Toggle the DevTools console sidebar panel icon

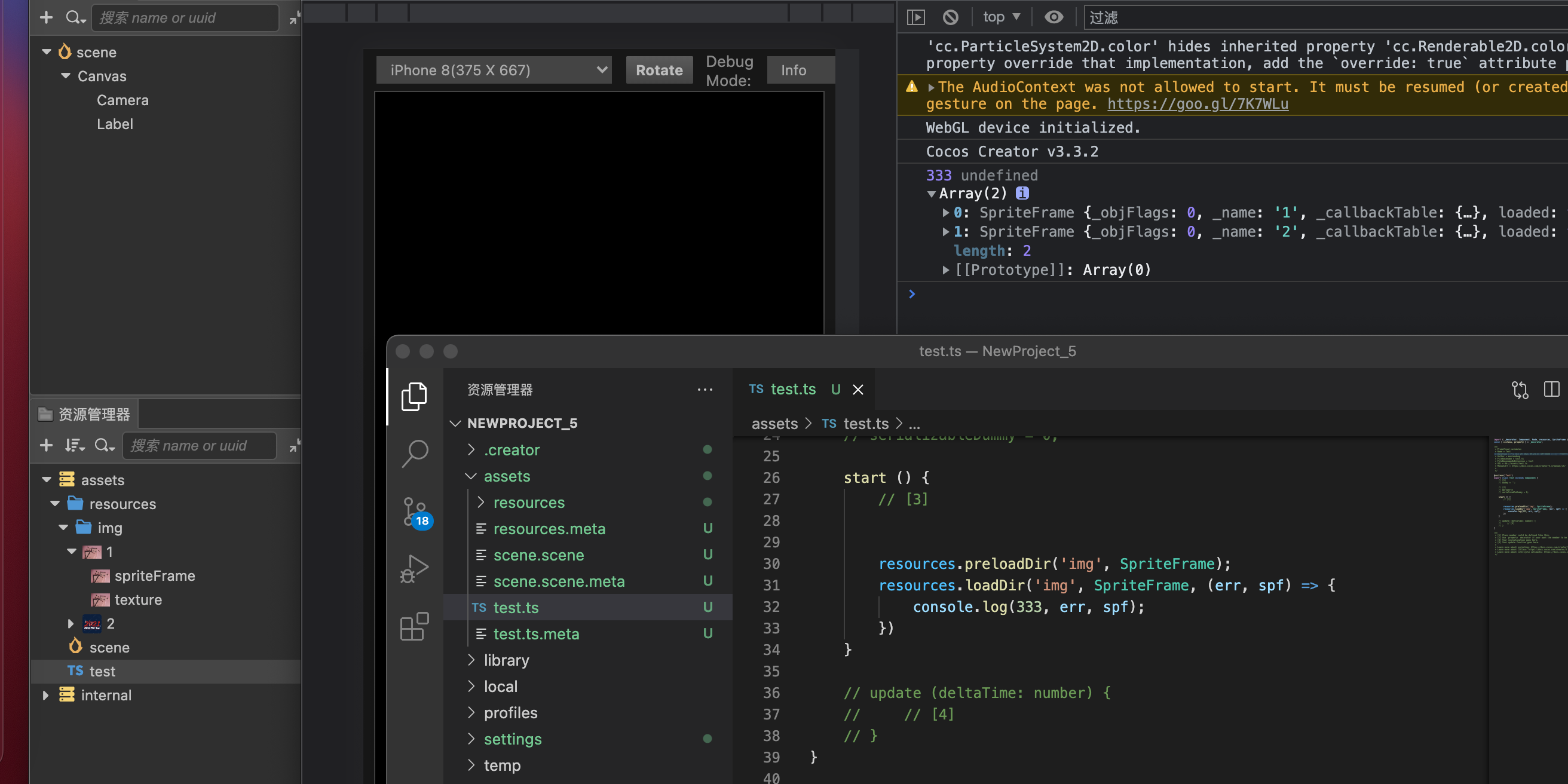915,17
